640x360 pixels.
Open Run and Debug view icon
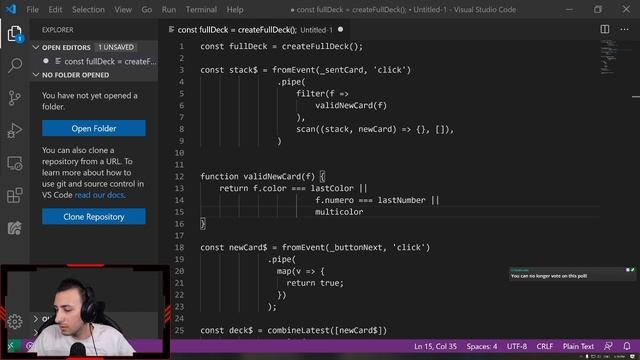tap(15, 131)
